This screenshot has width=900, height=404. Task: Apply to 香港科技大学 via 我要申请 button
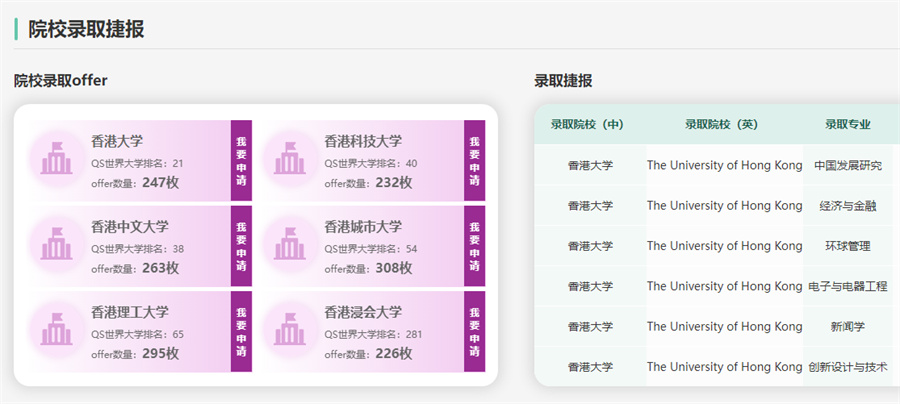point(474,160)
